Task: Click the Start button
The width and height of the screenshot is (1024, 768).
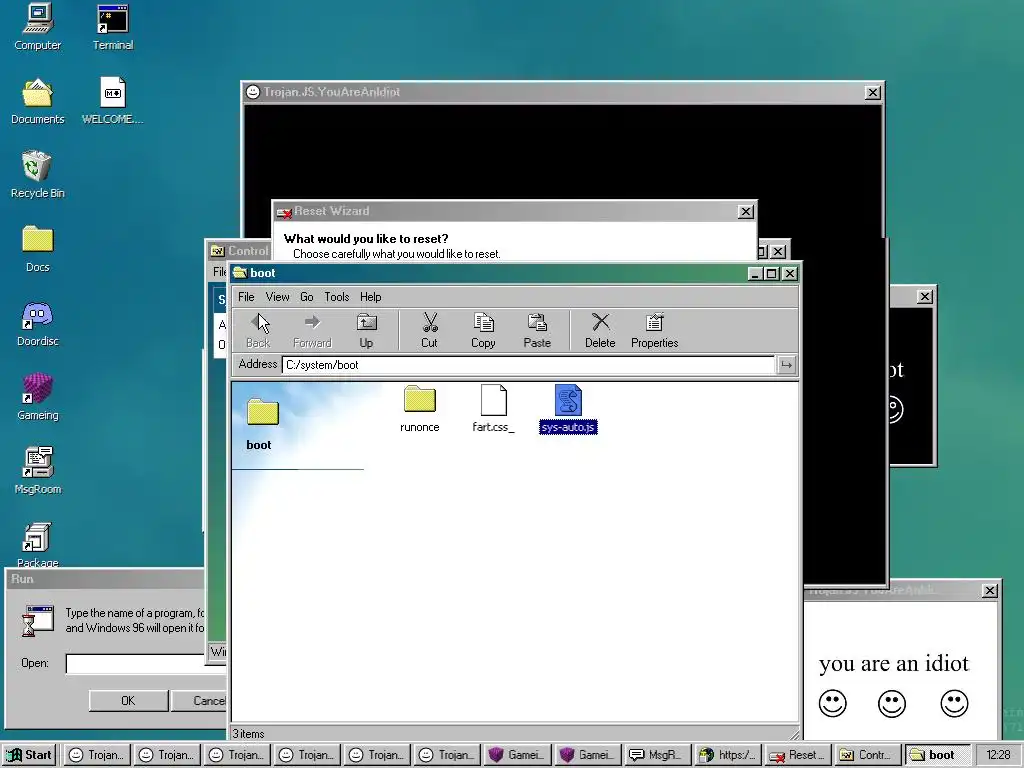Action: click(x=29, y=755)
